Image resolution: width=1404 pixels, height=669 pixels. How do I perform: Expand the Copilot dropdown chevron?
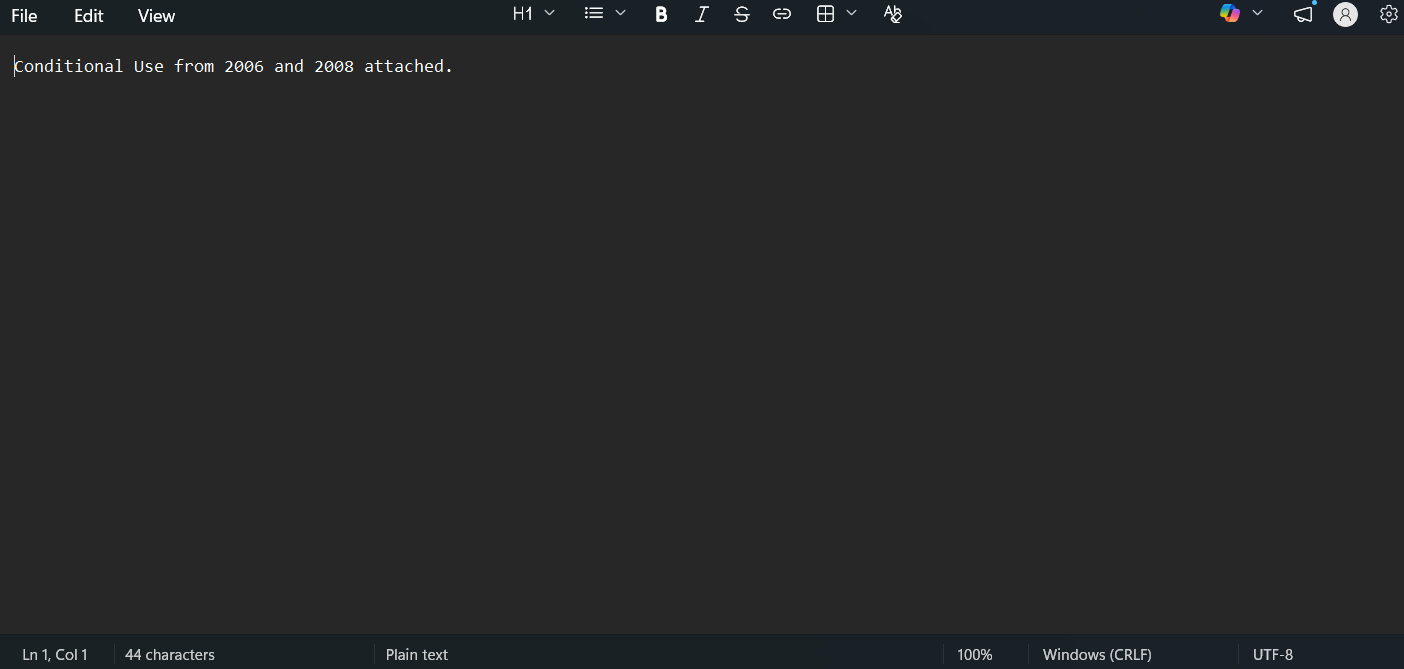[1258, 13]
